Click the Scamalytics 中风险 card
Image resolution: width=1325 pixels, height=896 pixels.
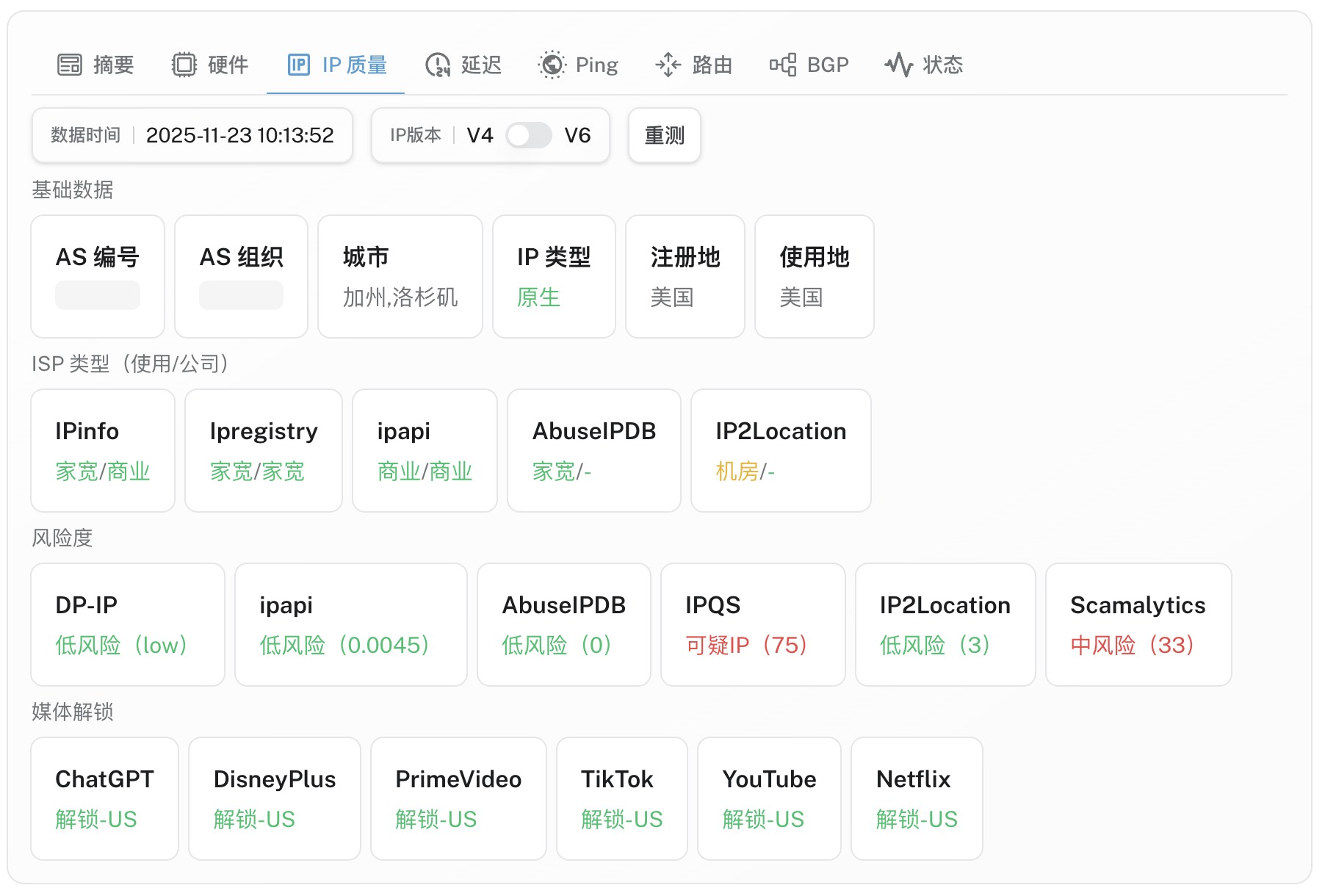click(x=1138, y=624)
